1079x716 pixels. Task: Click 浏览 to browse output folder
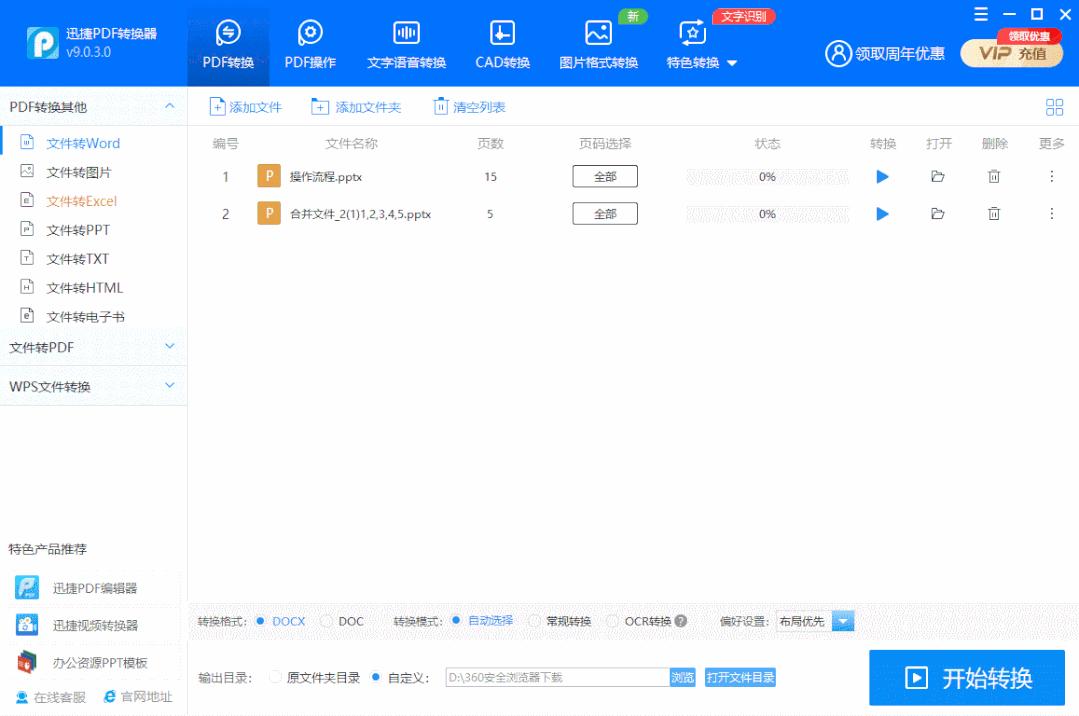click(x=682, y=677)
